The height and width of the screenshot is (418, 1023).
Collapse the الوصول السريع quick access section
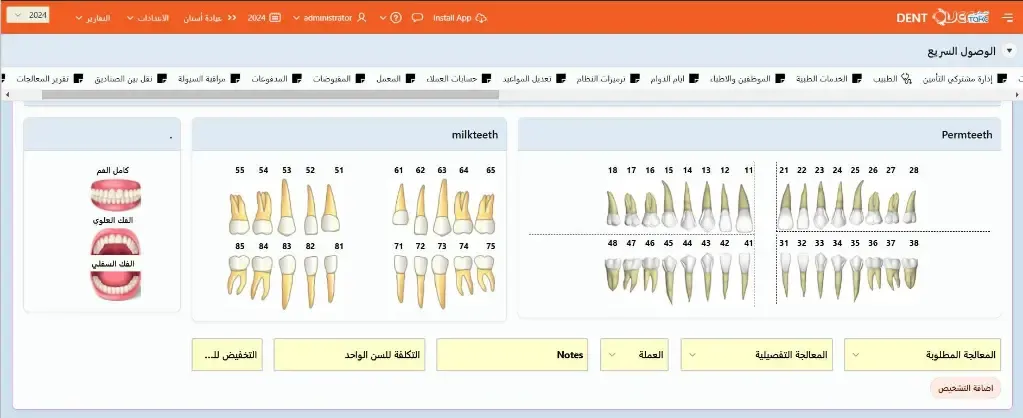click(1009, 49)
